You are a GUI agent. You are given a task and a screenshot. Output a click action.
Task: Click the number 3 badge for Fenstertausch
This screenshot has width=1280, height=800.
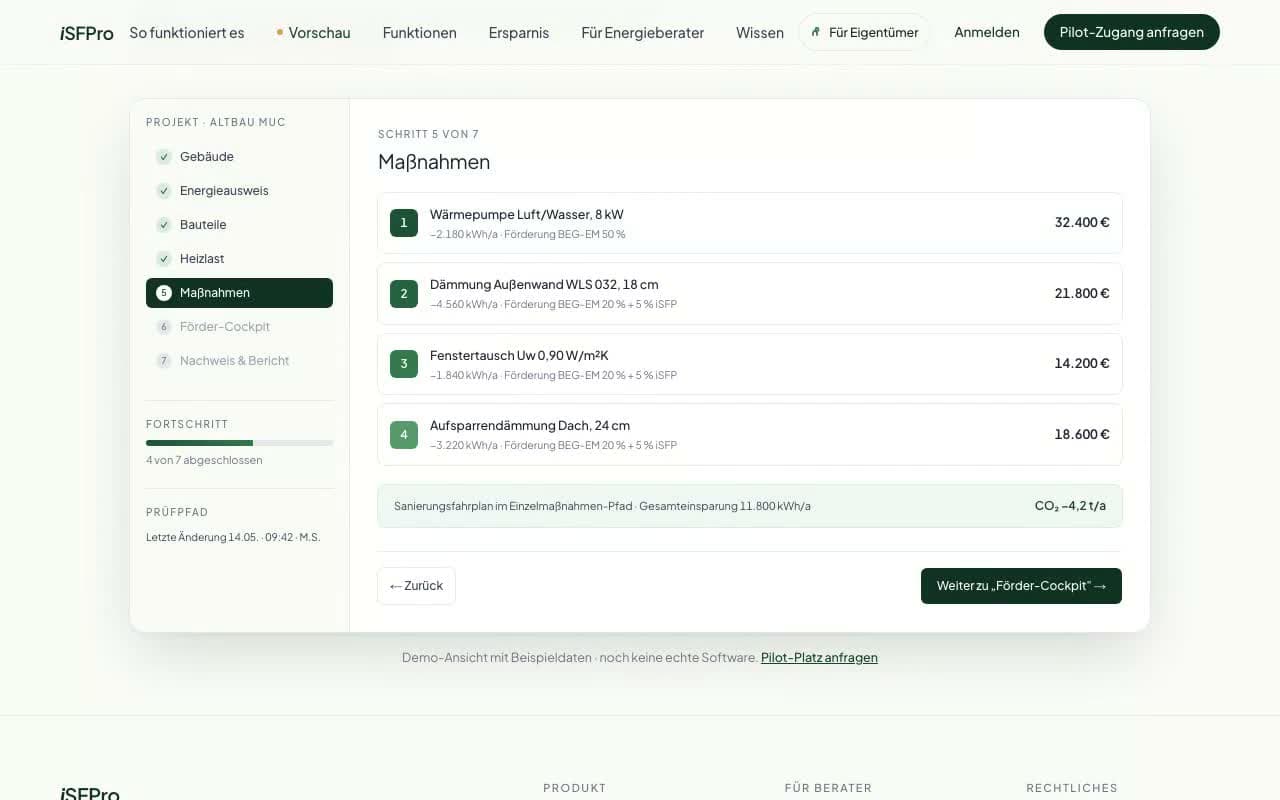click(x=404, y=363)
